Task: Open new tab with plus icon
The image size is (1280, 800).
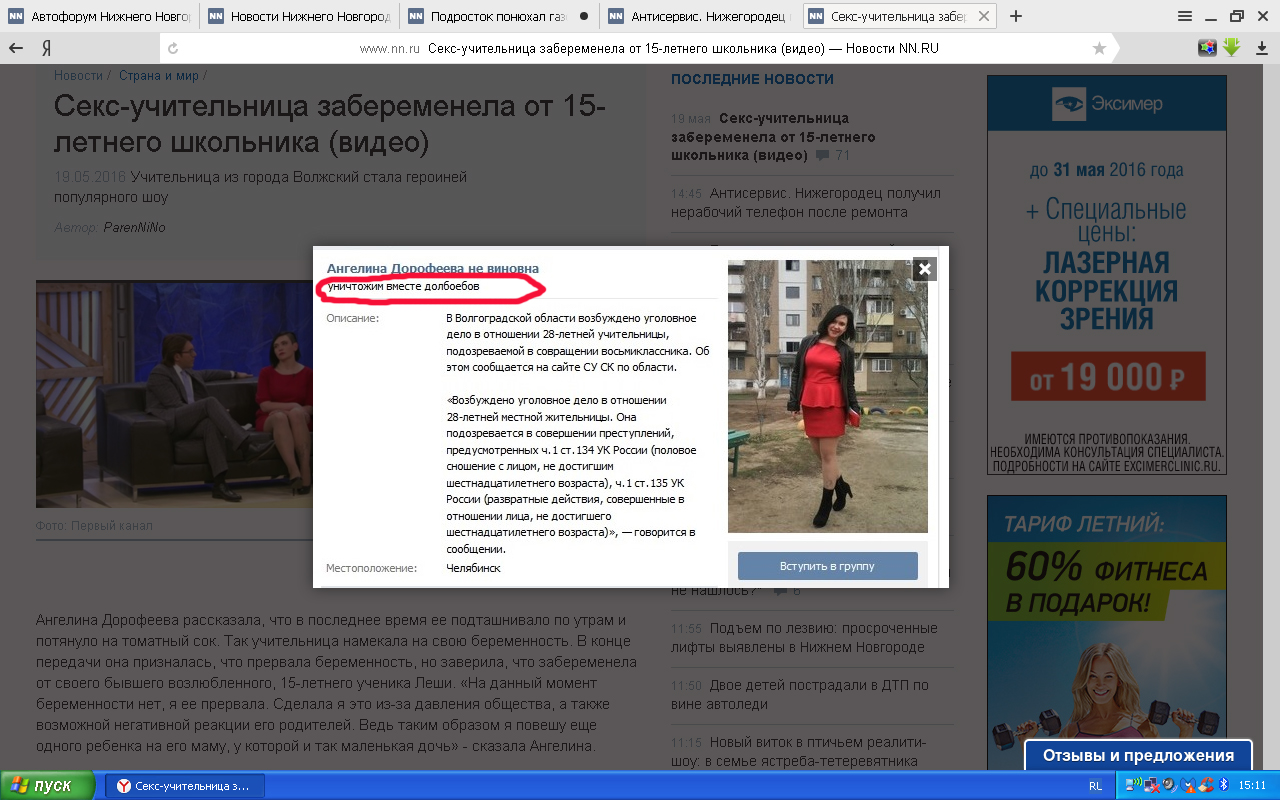Action: click(1016, 16)
